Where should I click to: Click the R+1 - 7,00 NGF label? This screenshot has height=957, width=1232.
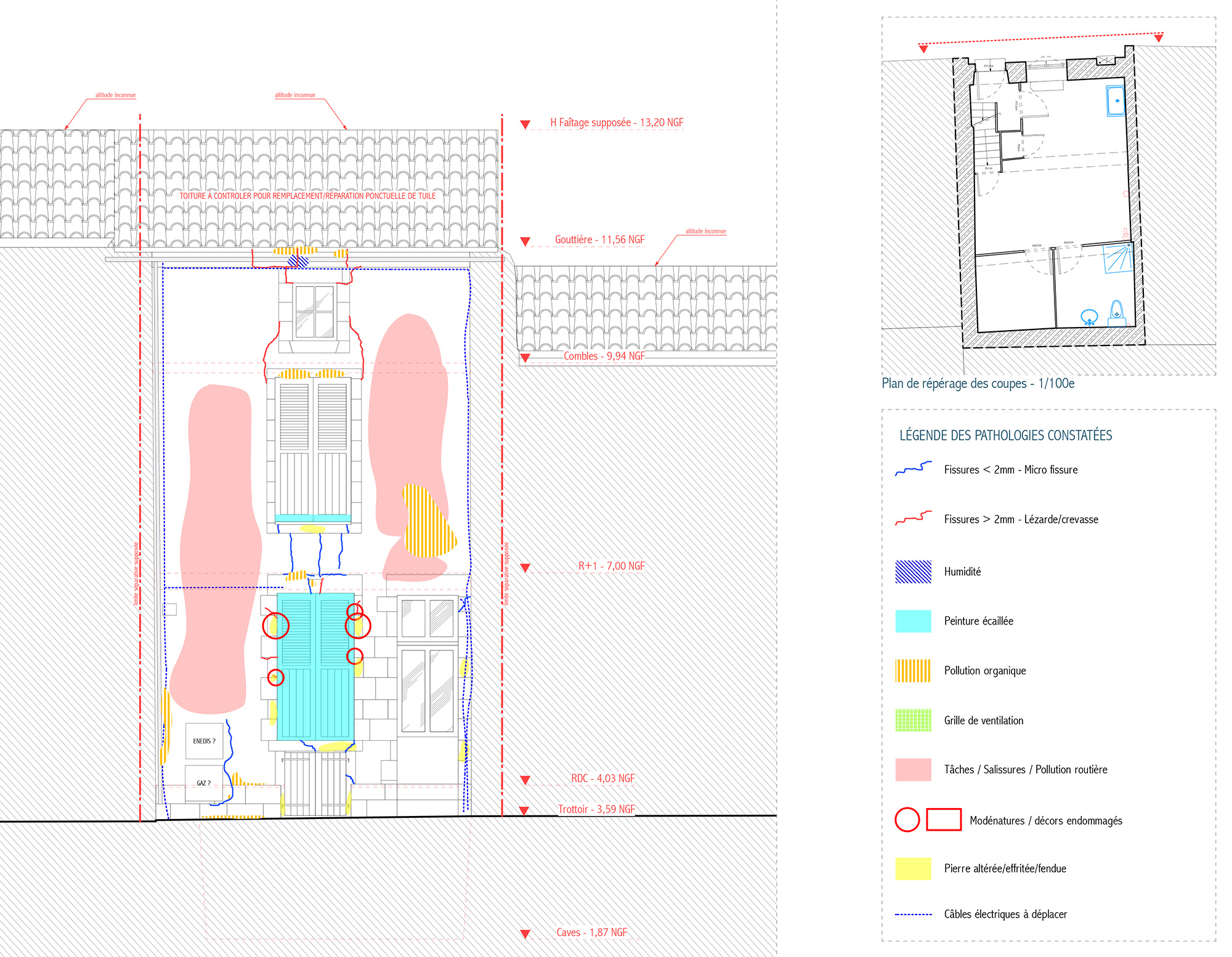coord(611,566)
